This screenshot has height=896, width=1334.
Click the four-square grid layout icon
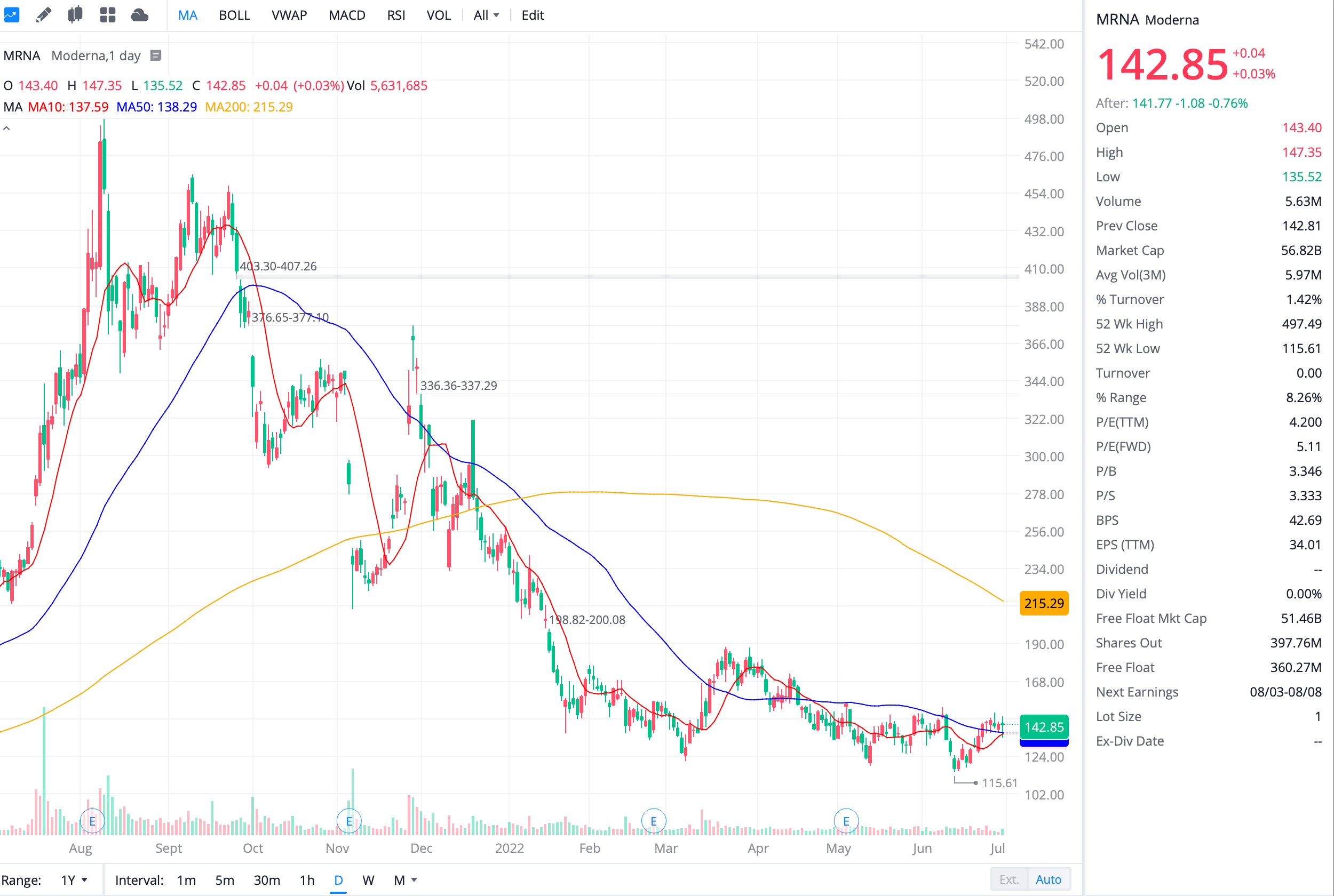(x=107, y=15)
